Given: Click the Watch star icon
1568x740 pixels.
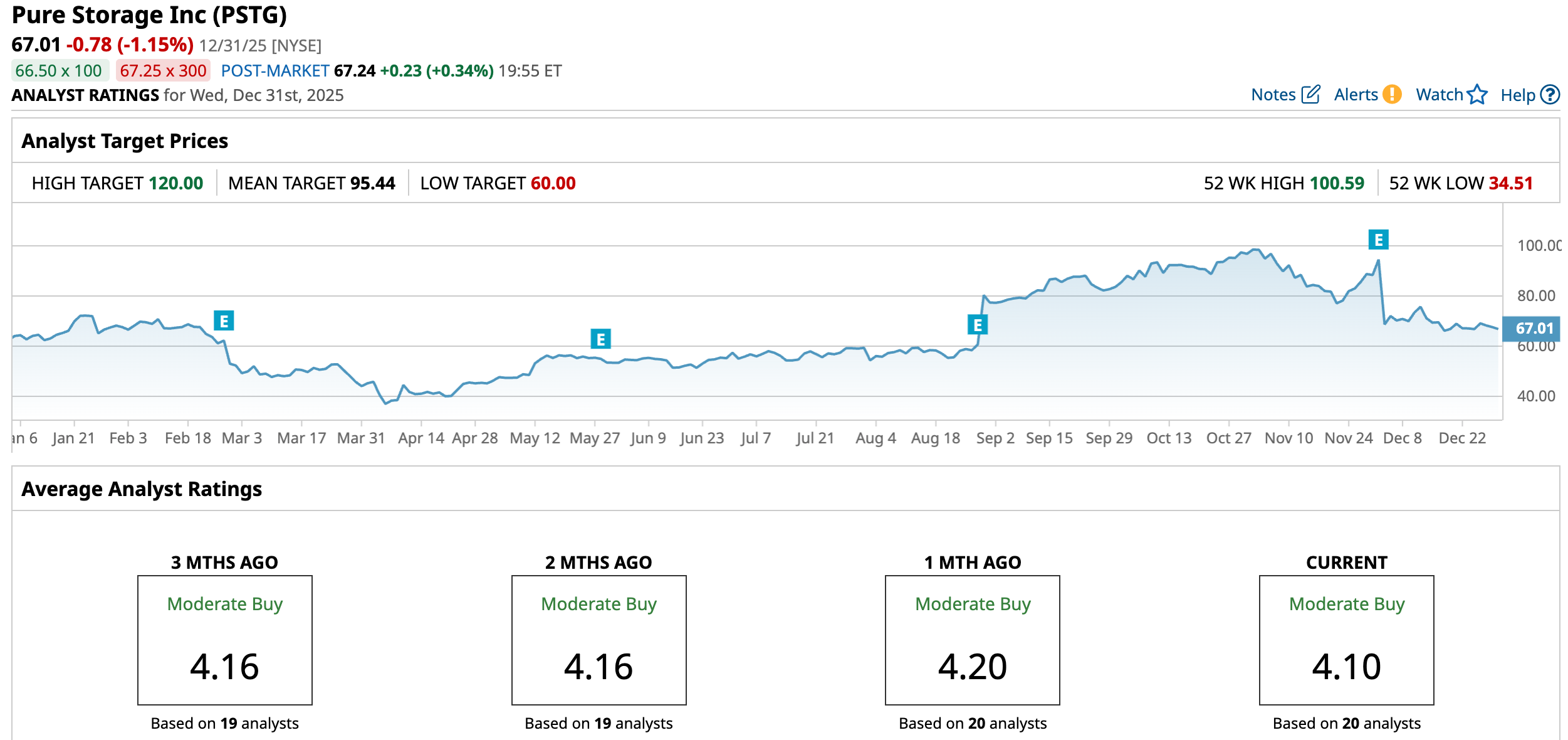Looking at the screenshot, I should [1477, 95].
